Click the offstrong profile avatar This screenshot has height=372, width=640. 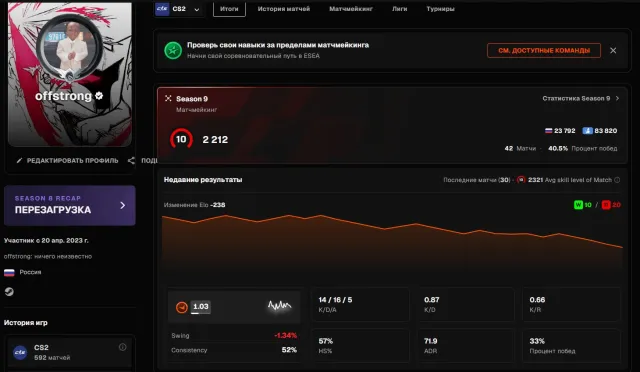click(x=70, y=48)
